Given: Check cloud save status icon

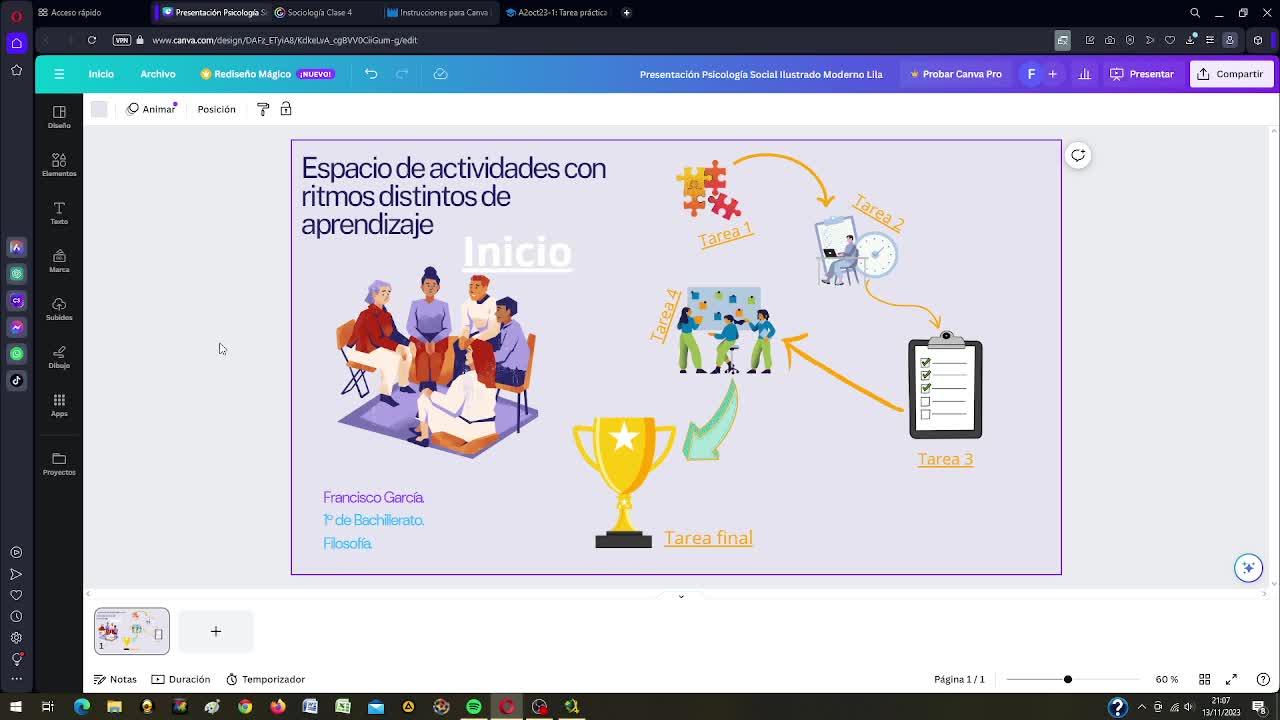Looking at the screenshot, I should (x=440, y=74).
